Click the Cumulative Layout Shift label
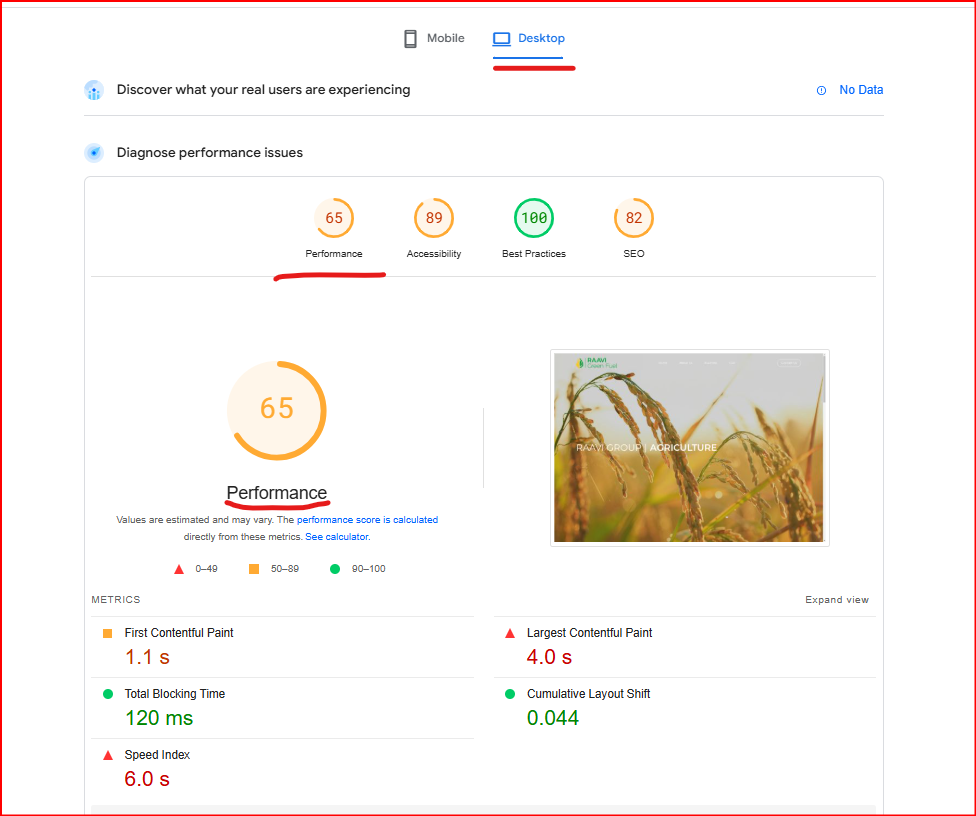Screen dimensions: 976x816 [x=588, y=694]
